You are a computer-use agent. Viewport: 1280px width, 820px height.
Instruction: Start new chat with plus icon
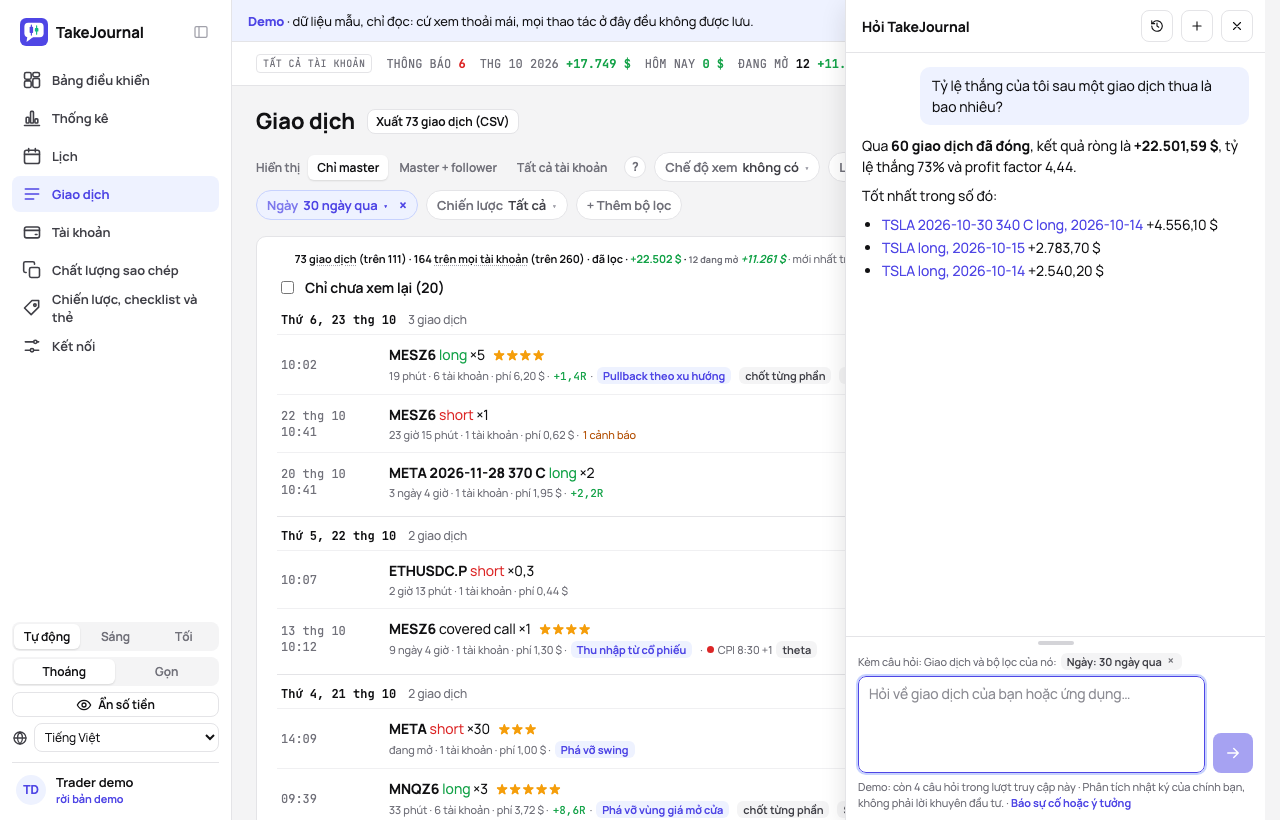pos(1197,26)
